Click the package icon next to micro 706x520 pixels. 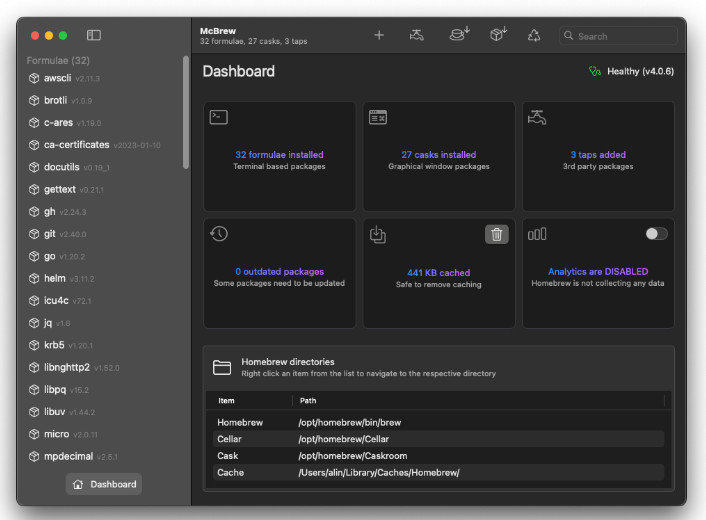click(34, 434)
